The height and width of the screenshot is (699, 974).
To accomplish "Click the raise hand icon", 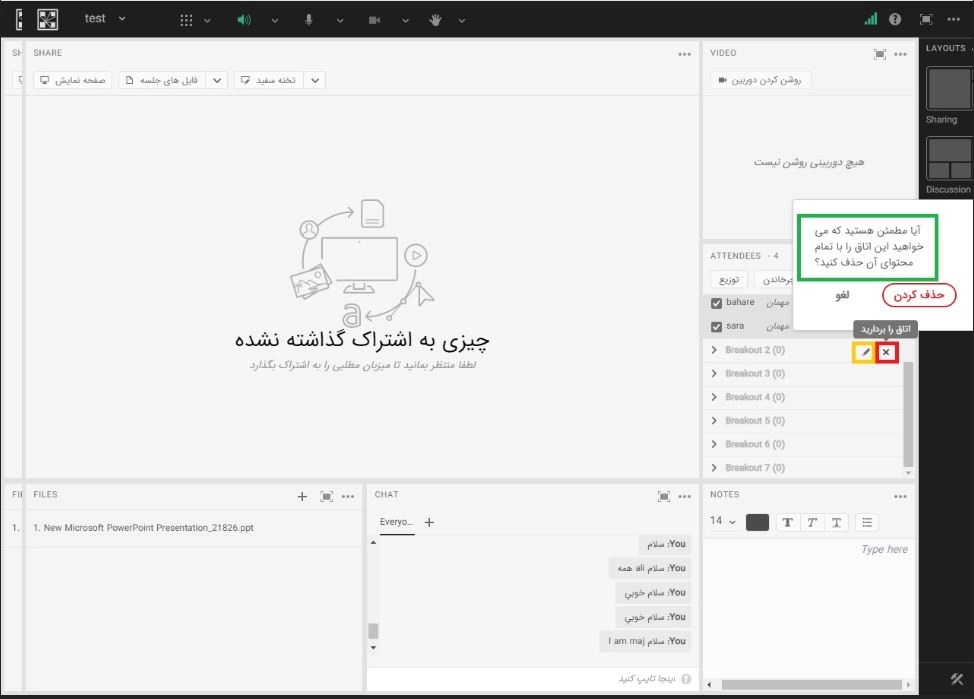I will [435, 20].
